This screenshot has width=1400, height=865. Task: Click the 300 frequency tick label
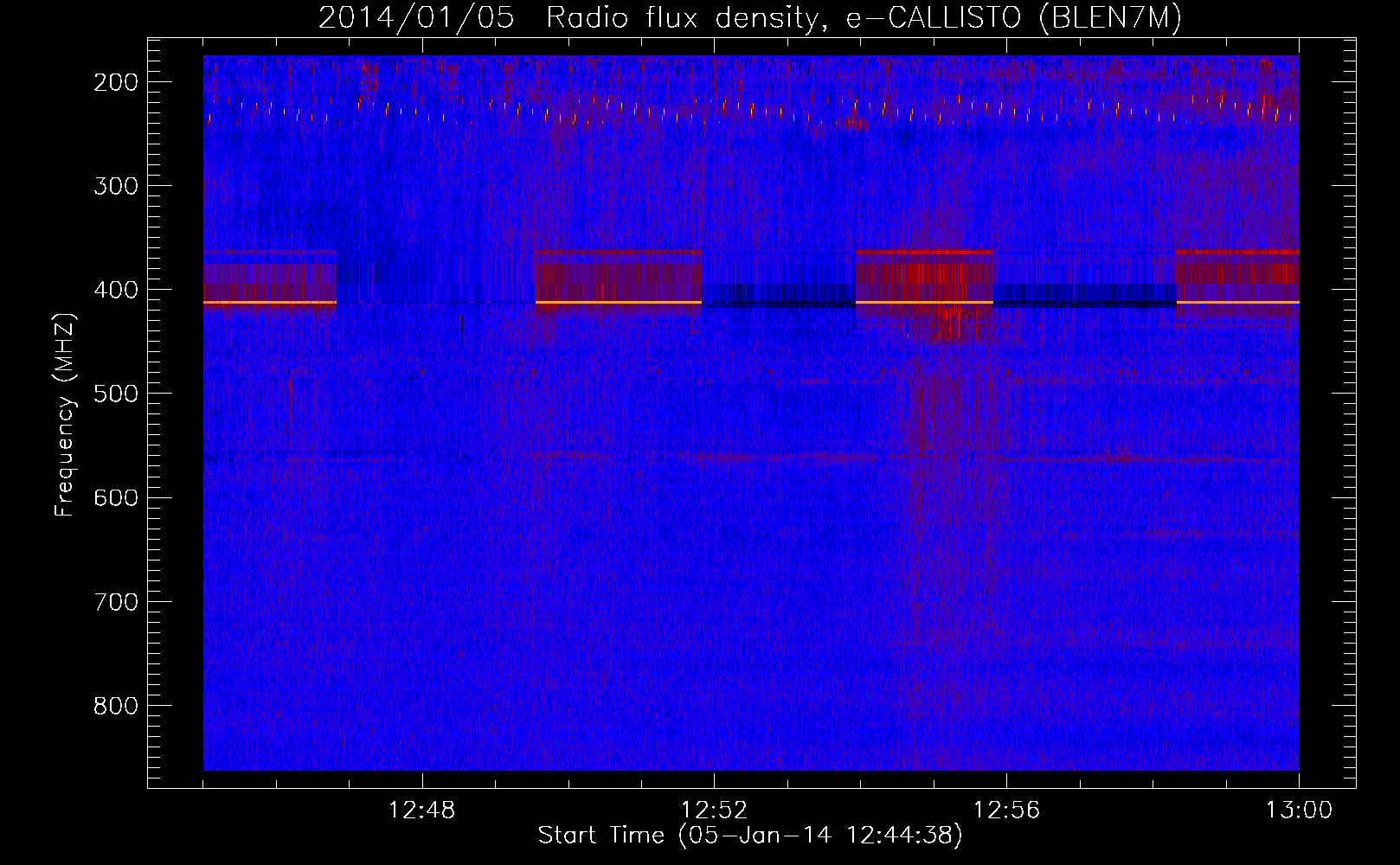coord(115,186)
